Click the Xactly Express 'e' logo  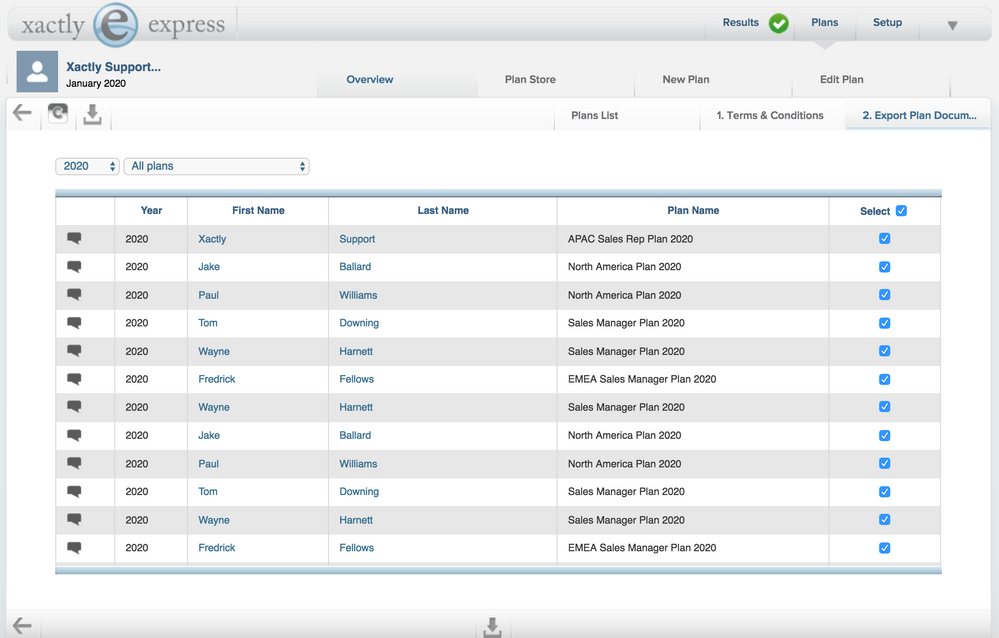[115, 25]
